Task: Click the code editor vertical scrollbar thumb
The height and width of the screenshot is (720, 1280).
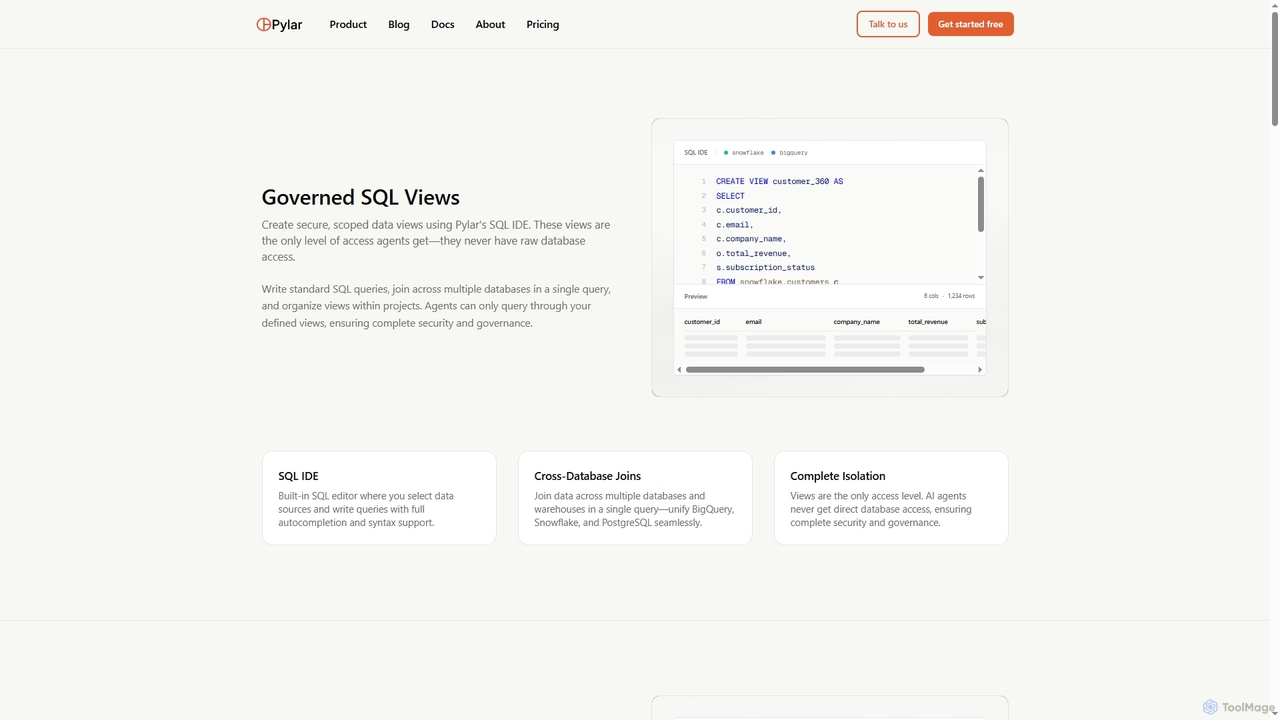Action: tap(981, 204)
